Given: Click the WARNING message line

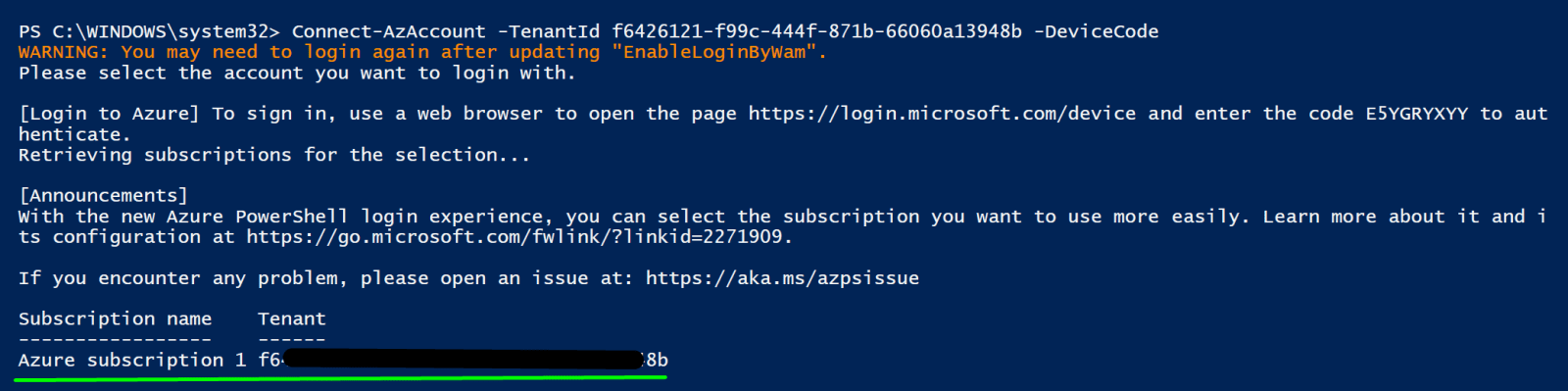Looking at the screenshot, I should pyautogui.click(x=422, y=52).
